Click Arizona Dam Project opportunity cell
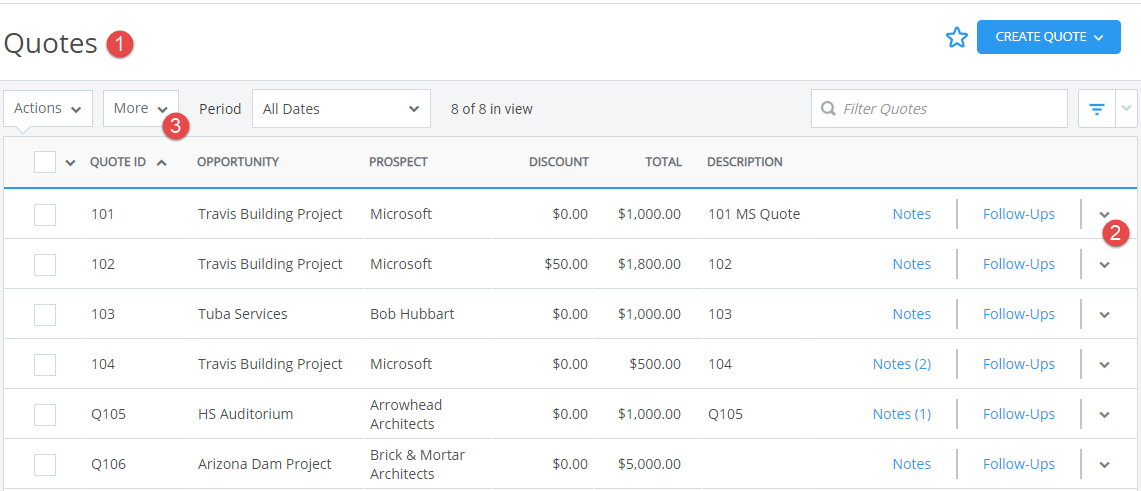Screen dimensions: 1141x491 (264, 464)
